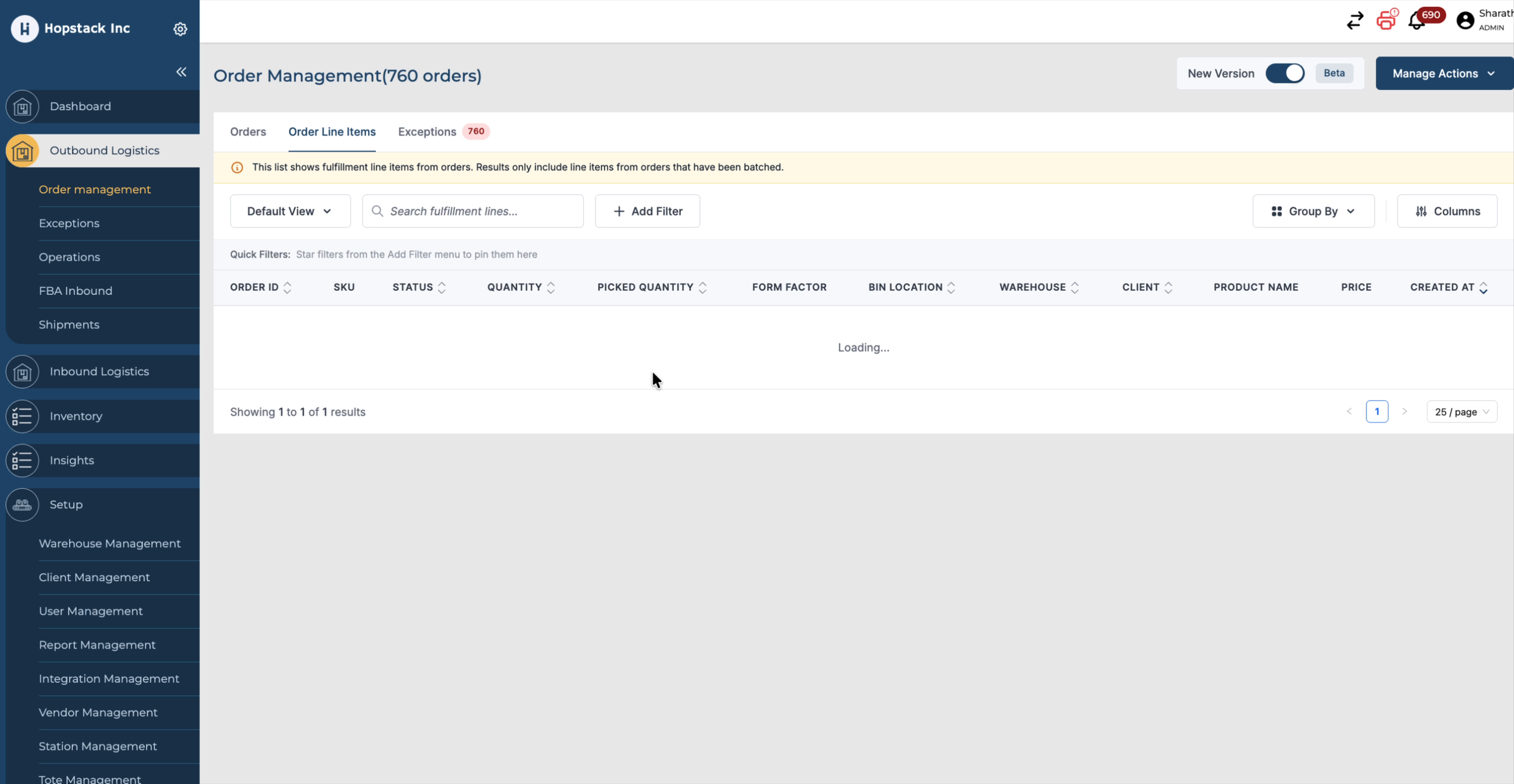
Task: Click the FORM FACTOR column header
Action: [x=789, y=288]
